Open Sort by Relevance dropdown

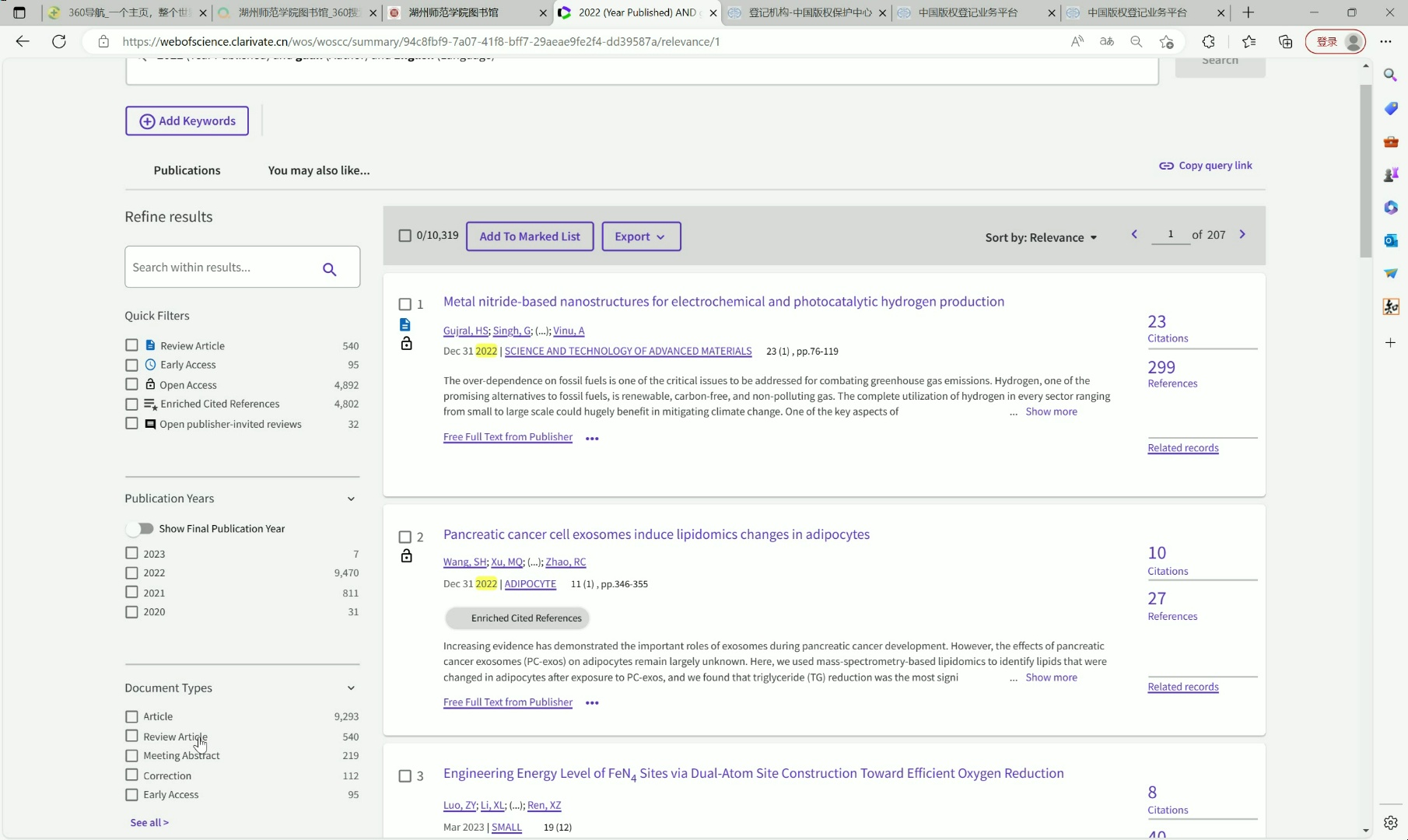click(1041, 238)
